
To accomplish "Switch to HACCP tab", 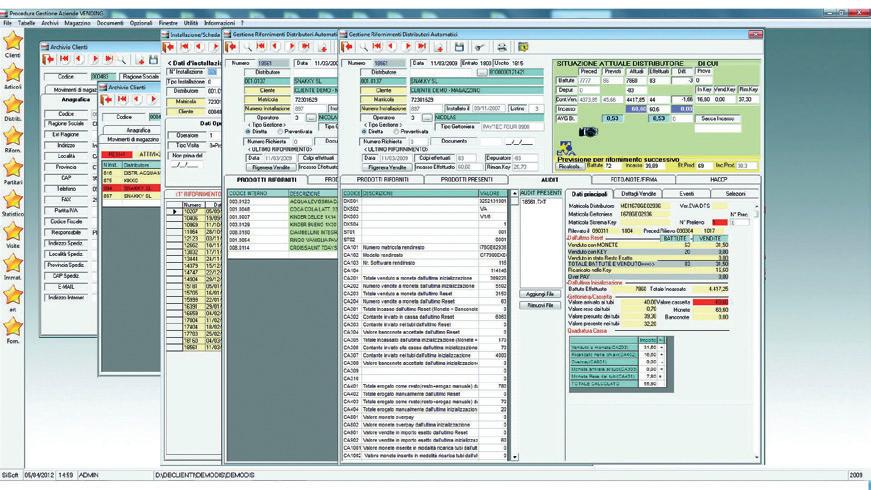I will [718, 179].
